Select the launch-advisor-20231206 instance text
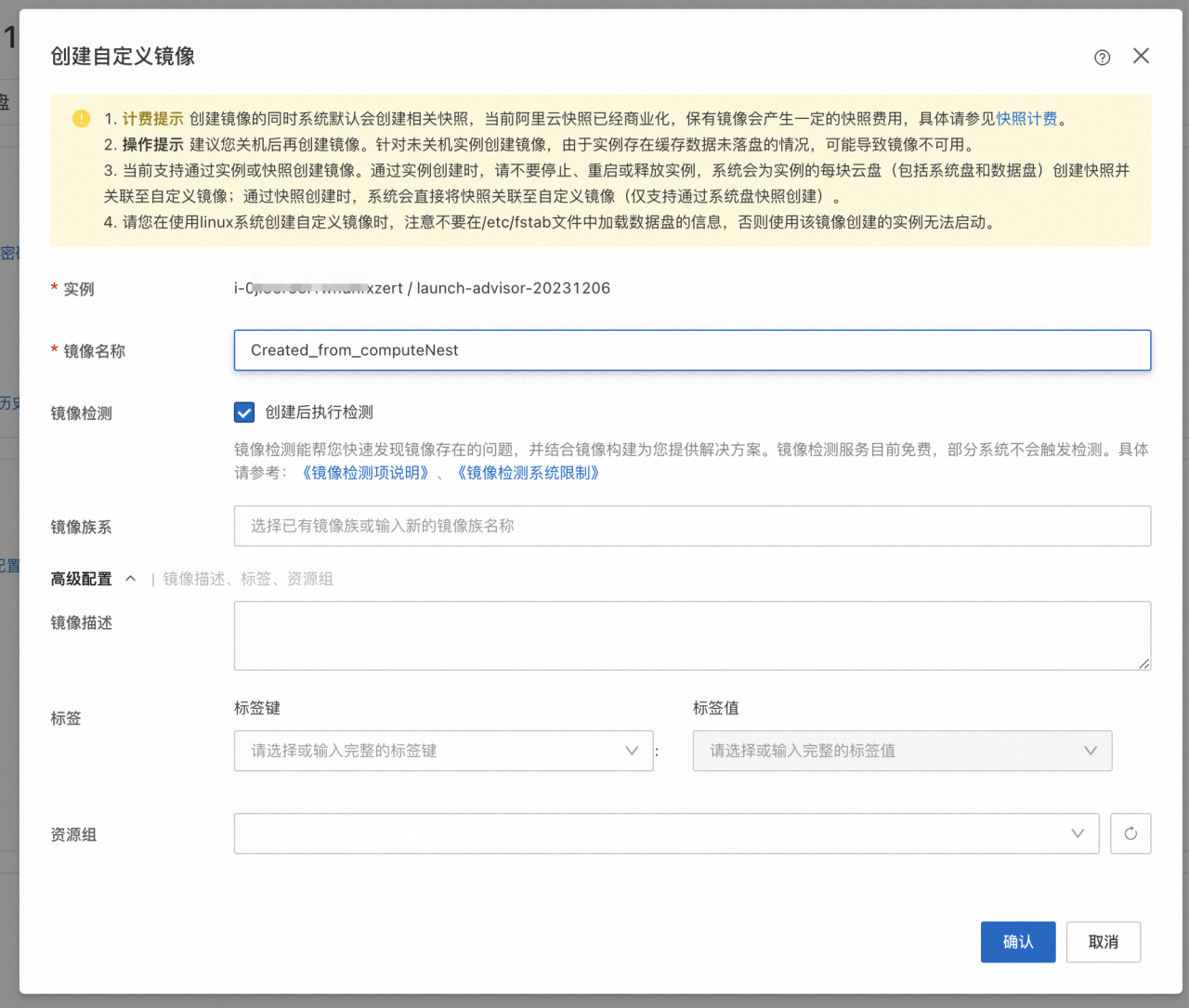 (513, 288)
